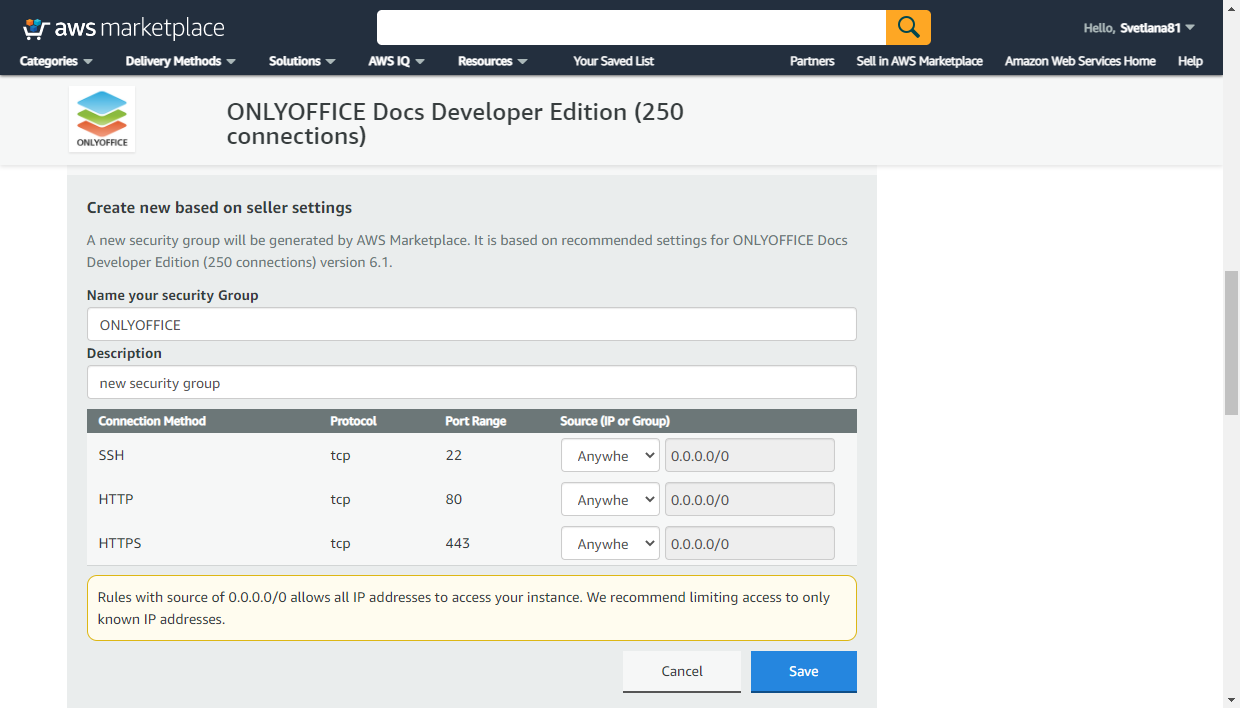Image resolution: width=1240 pixels, height=708 pixels.
Task: Open the HTTP source dropdown
Action: coord(610,499)
